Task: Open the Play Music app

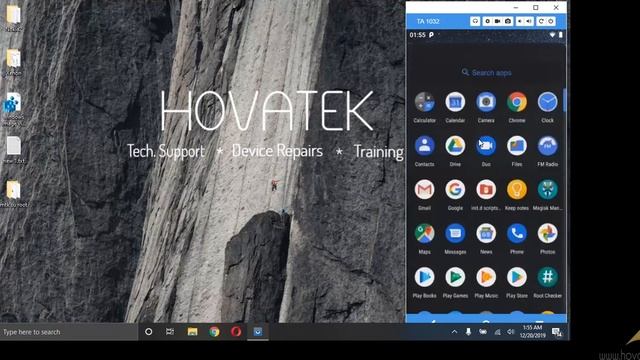Action: pos(486,277)
